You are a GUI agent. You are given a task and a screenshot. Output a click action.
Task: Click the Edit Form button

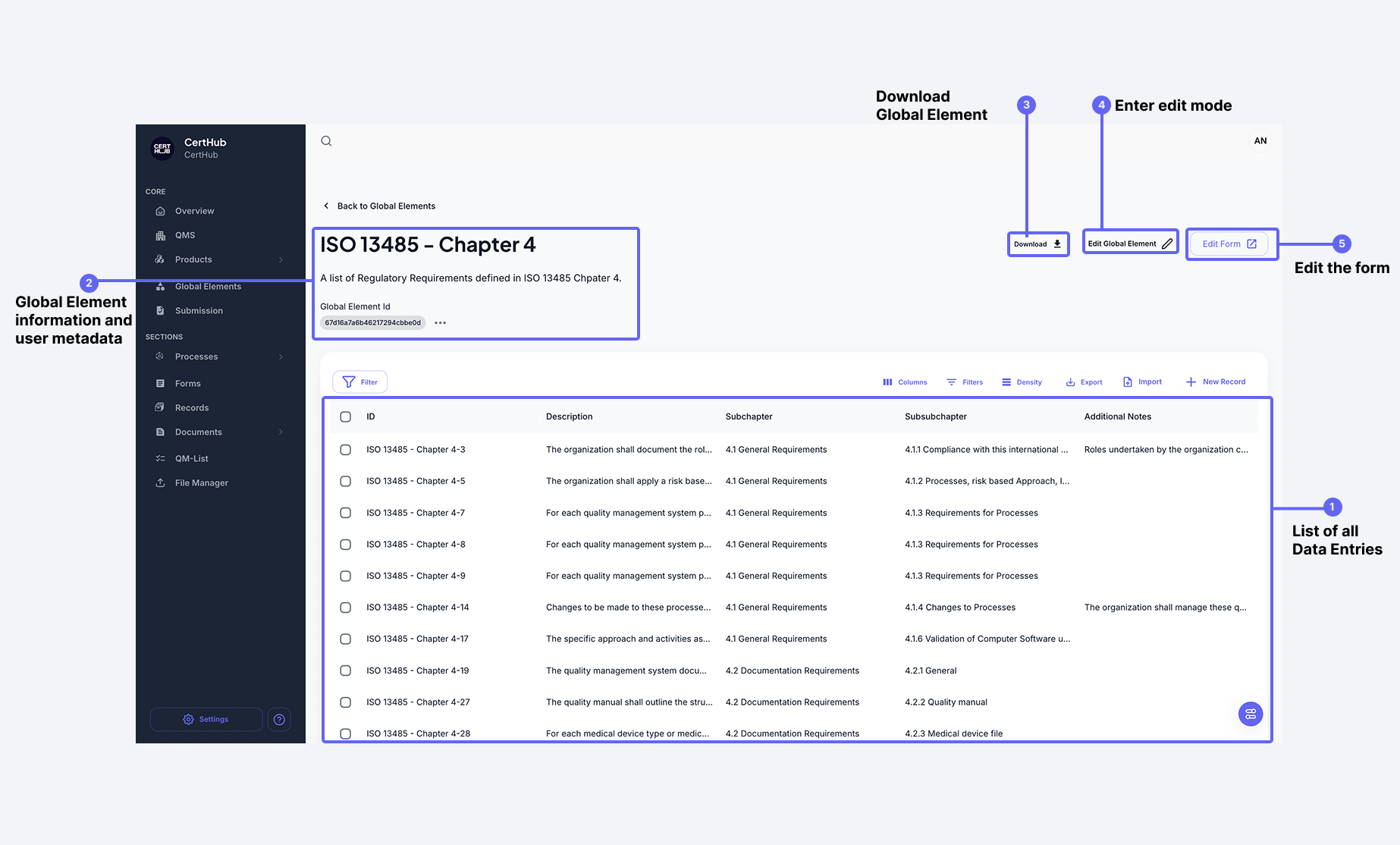(1229, 244)
